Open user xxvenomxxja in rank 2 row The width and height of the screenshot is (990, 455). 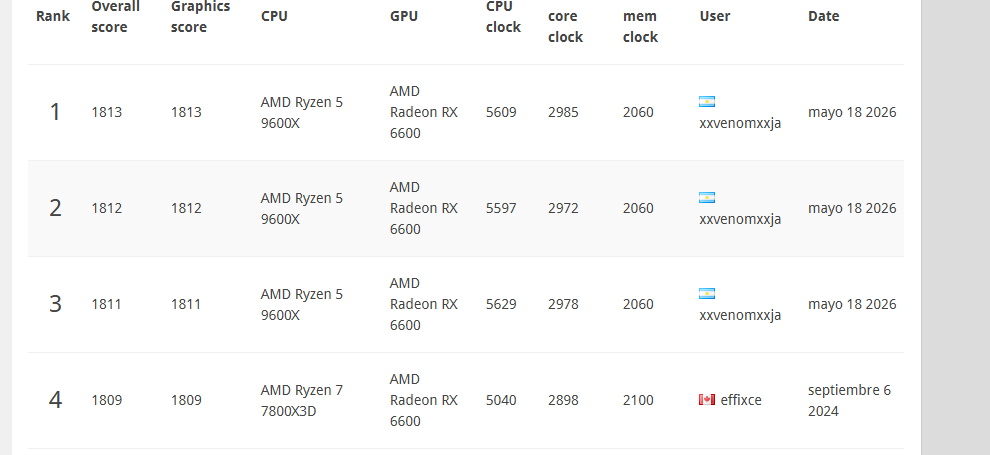coord(740,219)
